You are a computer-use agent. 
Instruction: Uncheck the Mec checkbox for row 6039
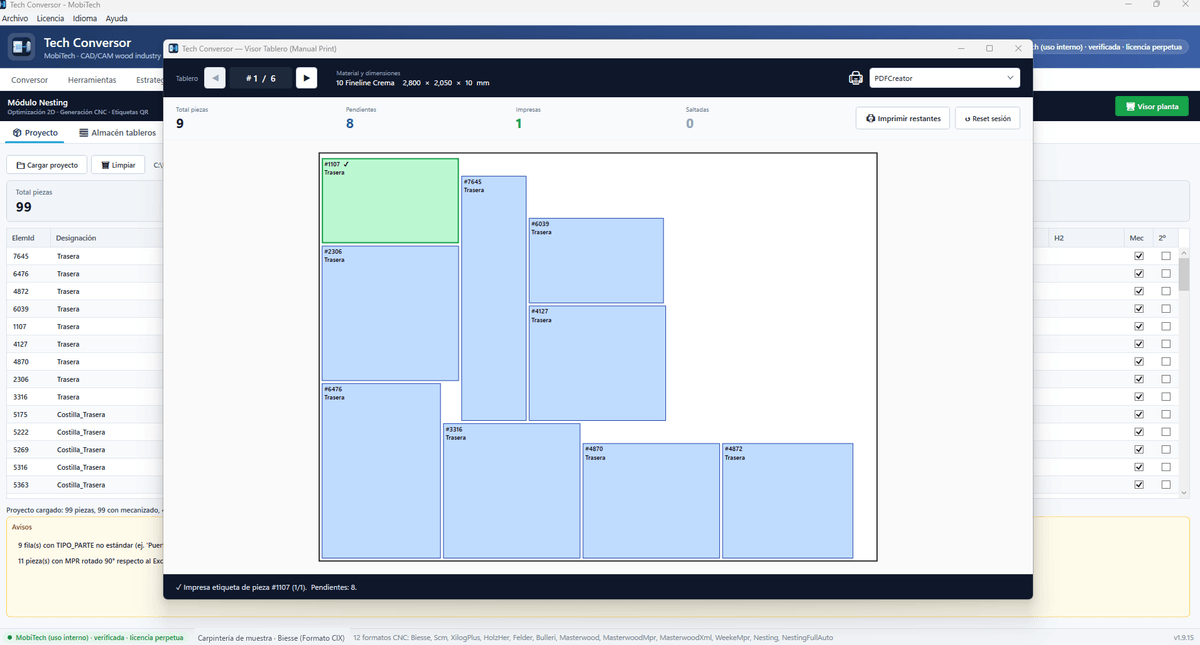(1138, 309)
